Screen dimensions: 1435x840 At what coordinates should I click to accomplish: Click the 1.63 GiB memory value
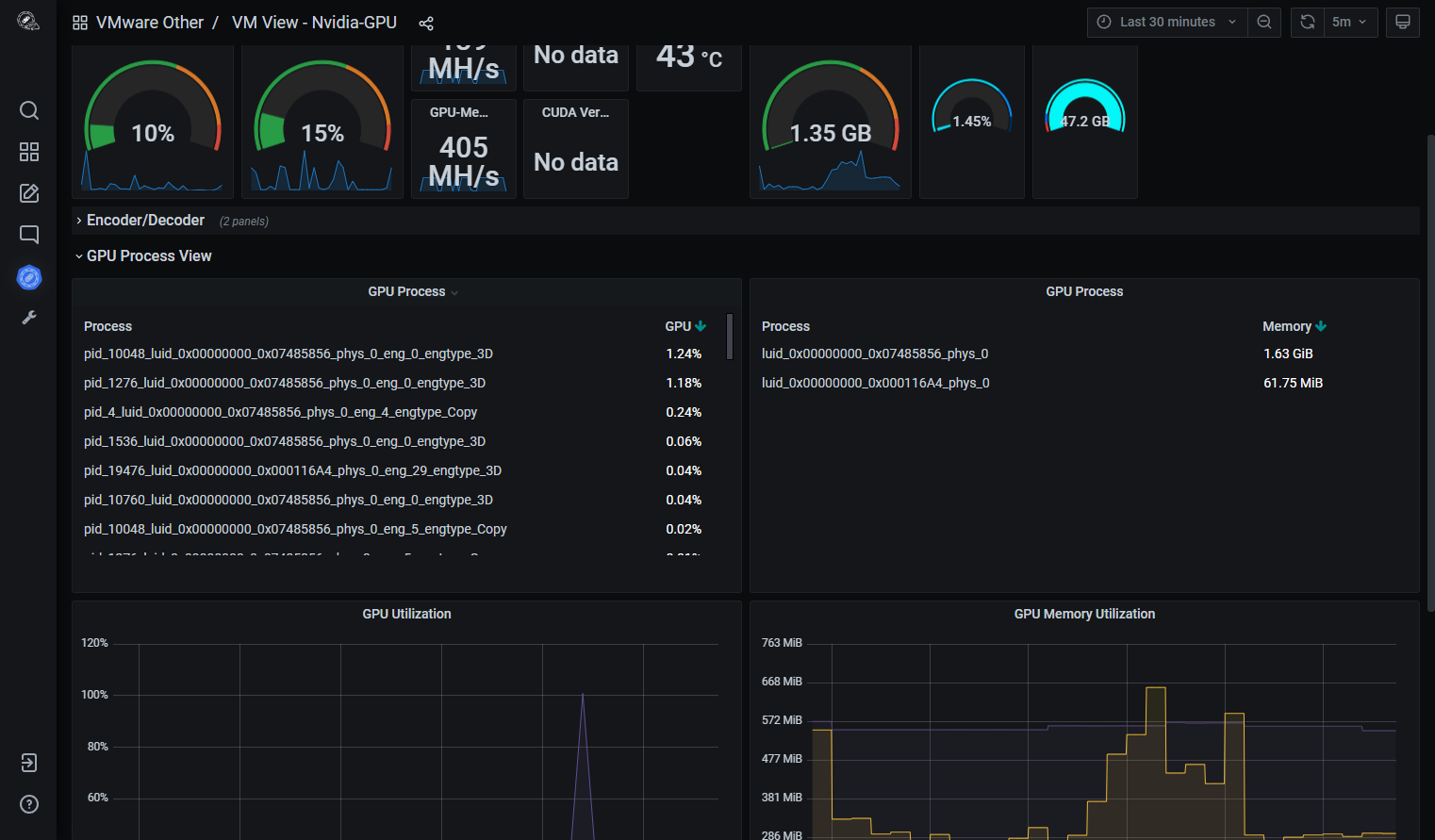[1288, 354]
